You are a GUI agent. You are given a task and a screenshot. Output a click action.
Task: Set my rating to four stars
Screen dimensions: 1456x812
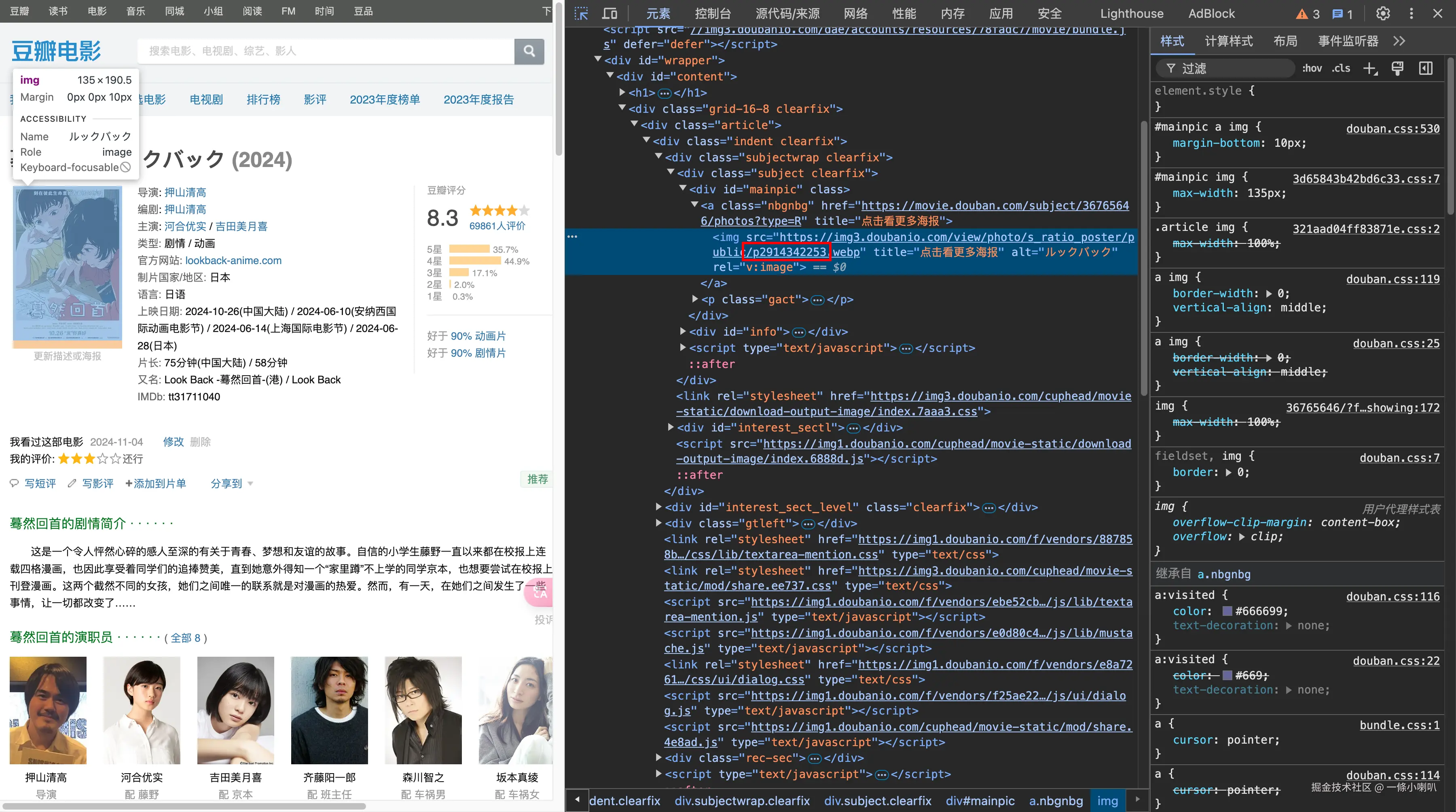(x=103, y=459)
